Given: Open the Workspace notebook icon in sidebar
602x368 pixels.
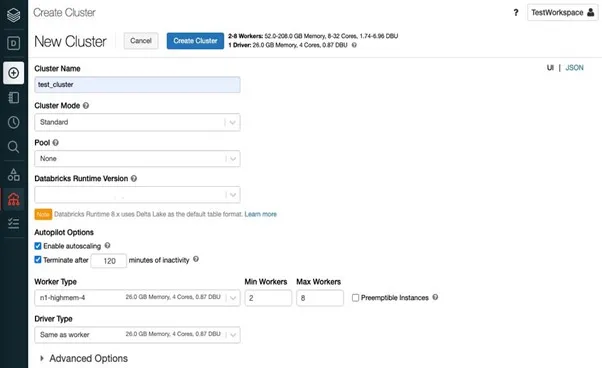Looking at the screenshot, I should [x=13, y=97].
